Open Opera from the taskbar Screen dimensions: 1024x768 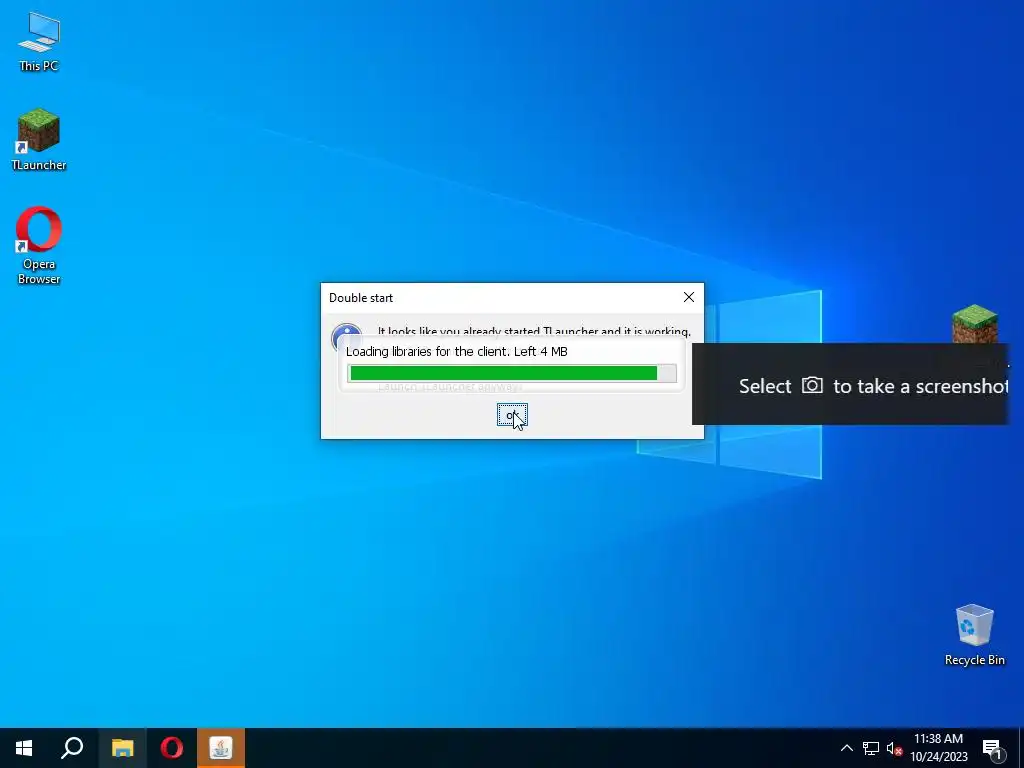click(x=172, y=748)
